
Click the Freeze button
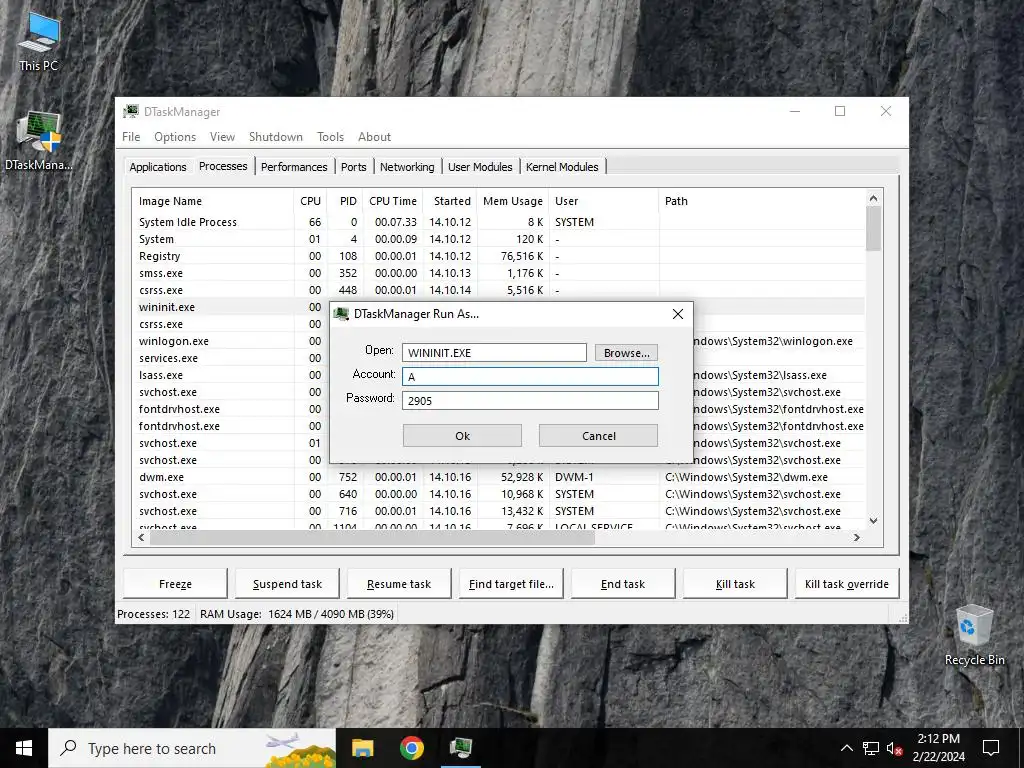click(x=175, y=584)
